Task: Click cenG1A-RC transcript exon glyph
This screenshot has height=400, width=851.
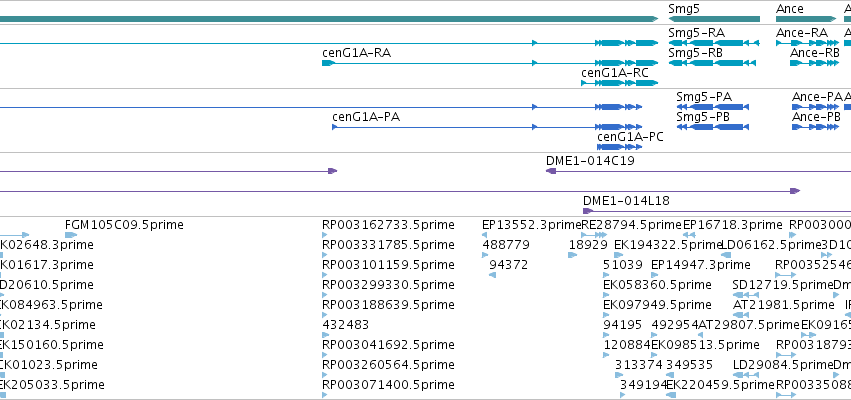Action: (x=619, y=83)
